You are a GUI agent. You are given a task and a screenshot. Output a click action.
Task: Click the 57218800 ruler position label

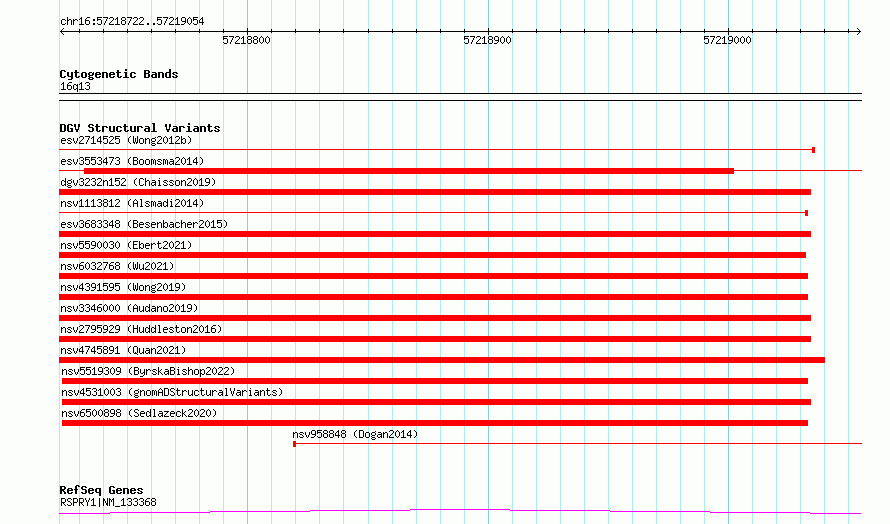point(246,40)
